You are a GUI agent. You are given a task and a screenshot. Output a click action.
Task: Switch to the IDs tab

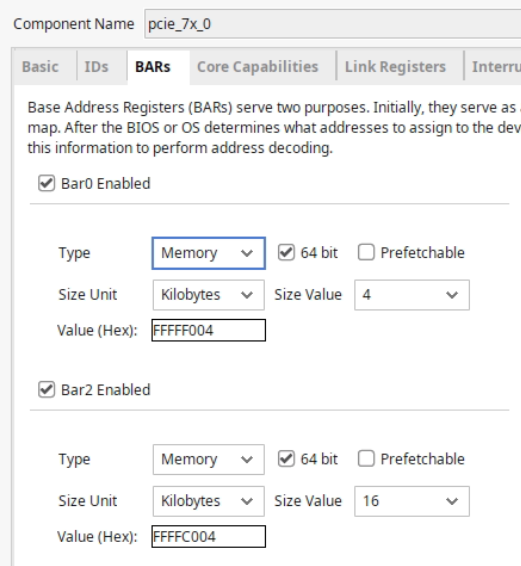96,67
